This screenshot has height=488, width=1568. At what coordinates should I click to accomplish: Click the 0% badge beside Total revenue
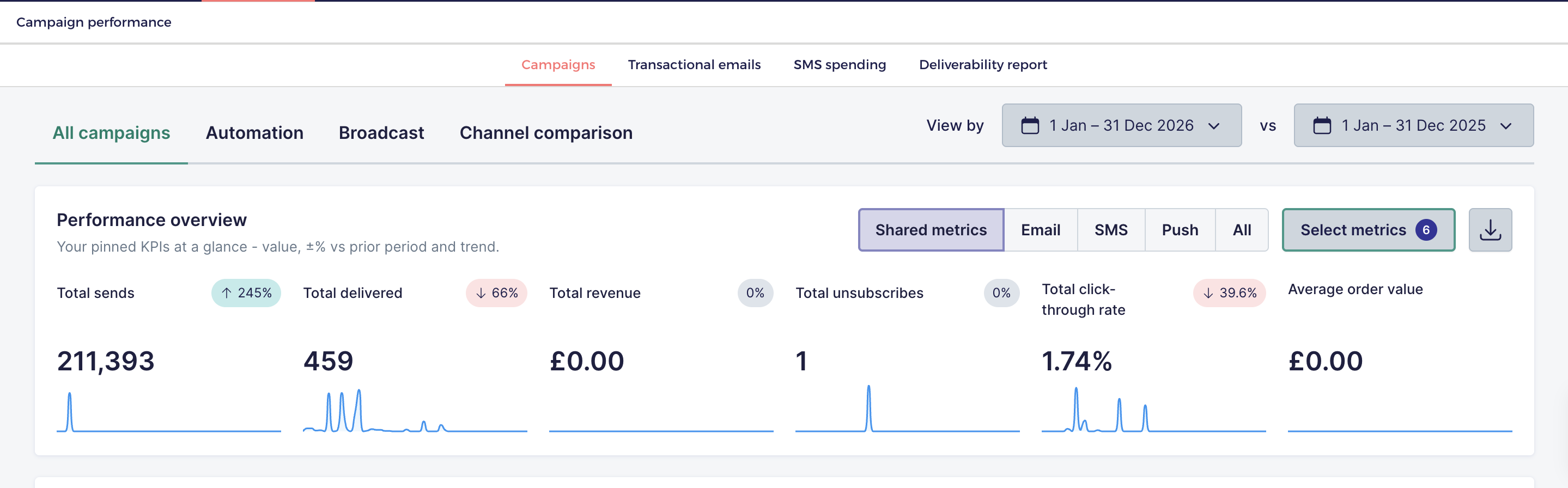point(755,293)
